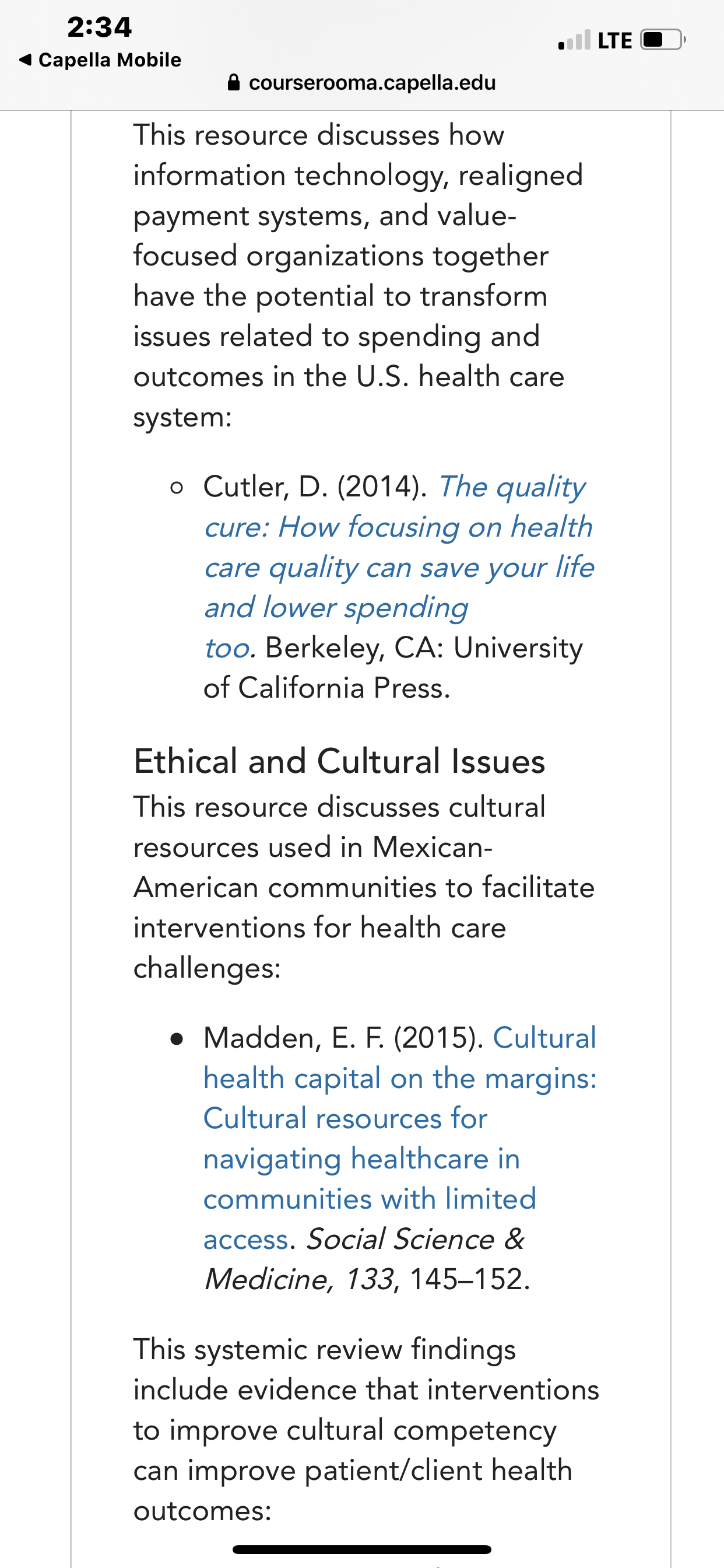This screenshot has width=724, height=1568.
Task: Click the systemic review findings paragraph
Action: [365, 1429]
